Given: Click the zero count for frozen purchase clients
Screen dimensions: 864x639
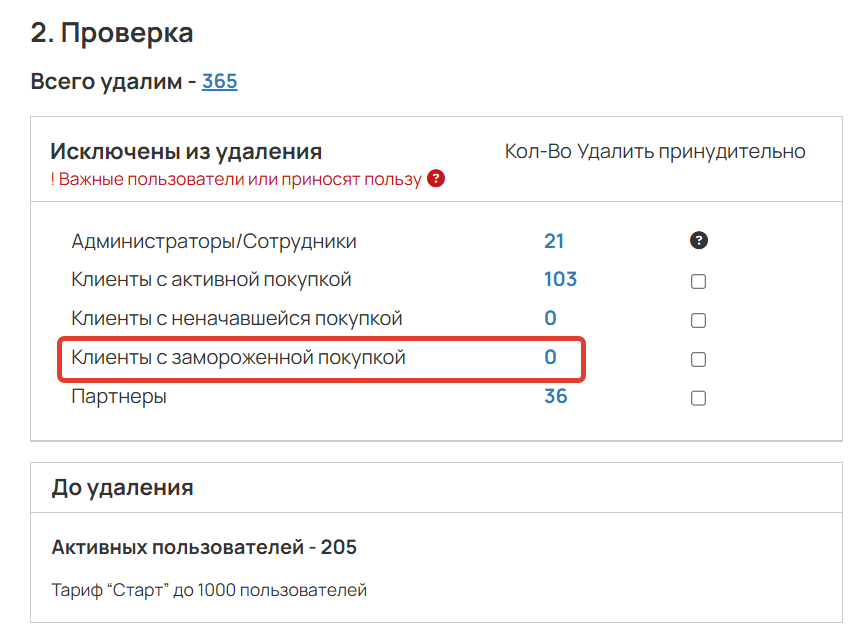Looking at the screenshot, I should 551,356.
